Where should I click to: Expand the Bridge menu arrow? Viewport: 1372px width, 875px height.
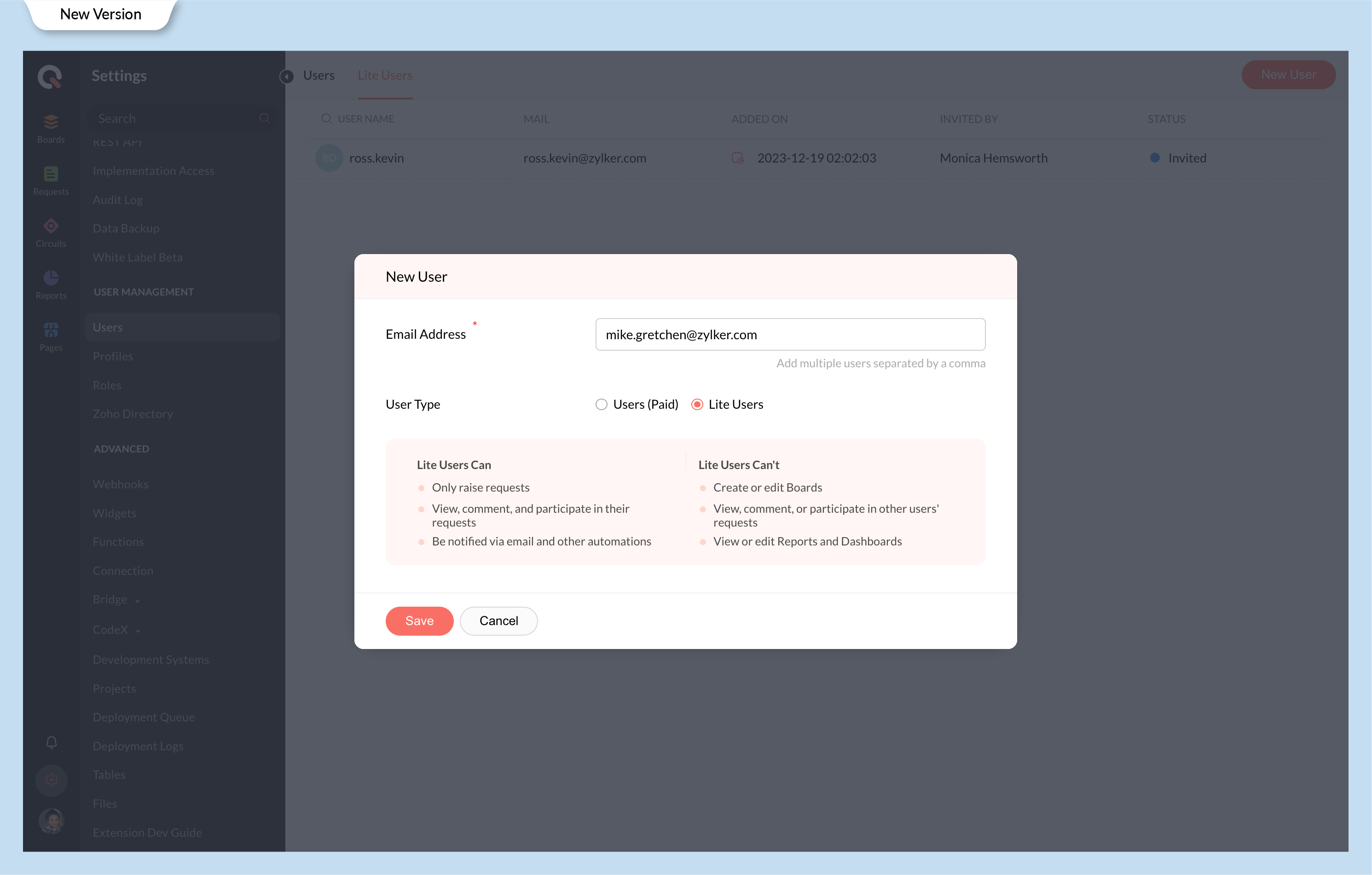point(137,601)
